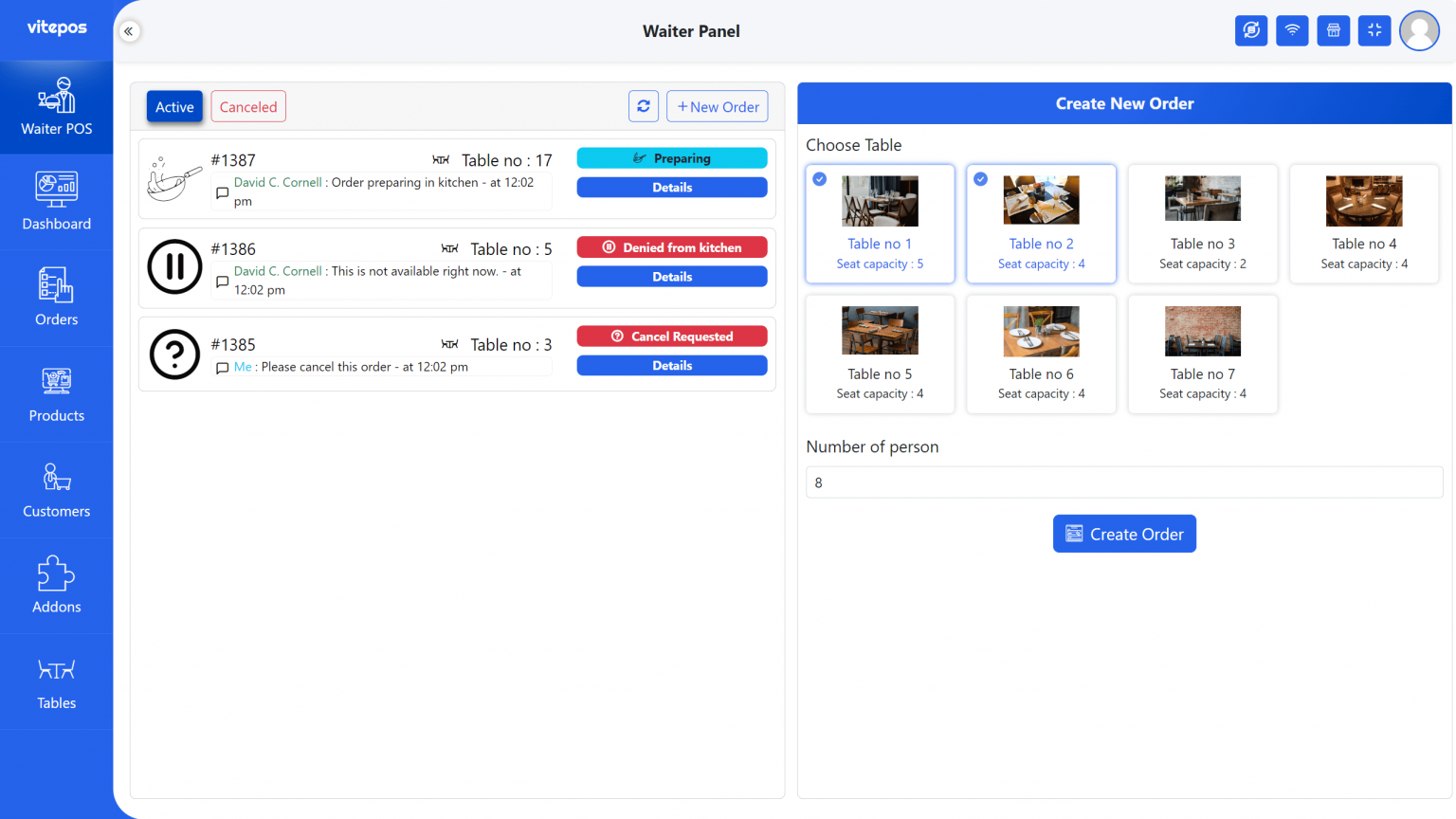Image resolution: width=1456 pixels, height=819 pixels.
Task: Switch to the Canceled orders tab
Action: (x=247, y=106)
